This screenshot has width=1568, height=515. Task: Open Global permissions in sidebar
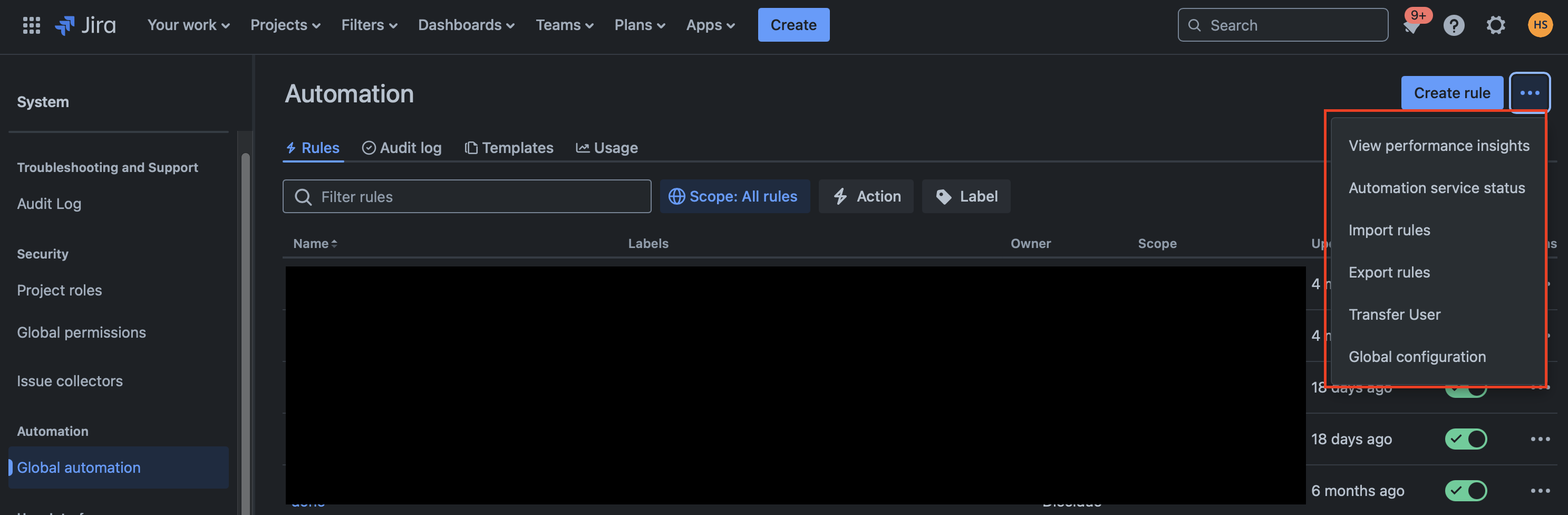tap(81, 333)
